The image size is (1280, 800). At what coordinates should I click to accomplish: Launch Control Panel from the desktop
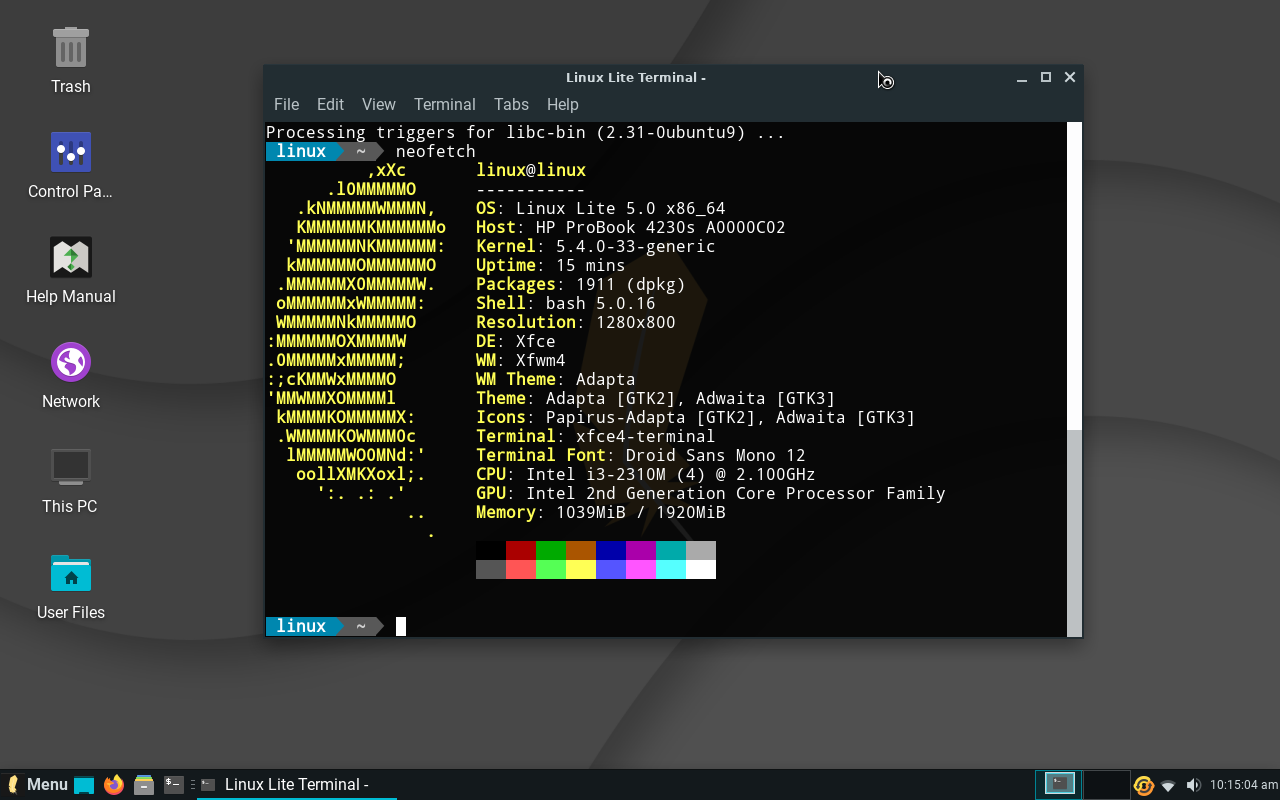pos(70,152)
